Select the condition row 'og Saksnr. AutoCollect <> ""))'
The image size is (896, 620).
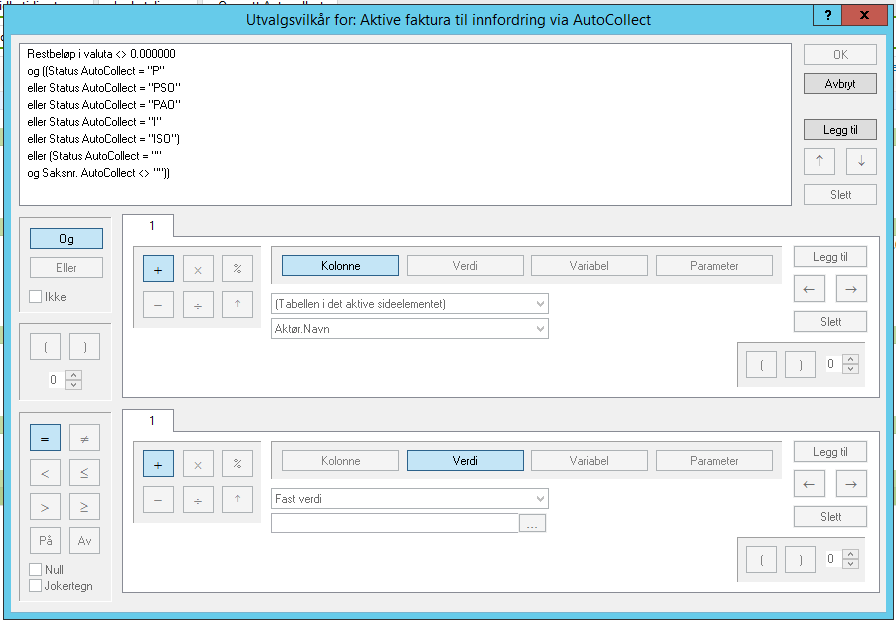point(98,173)
